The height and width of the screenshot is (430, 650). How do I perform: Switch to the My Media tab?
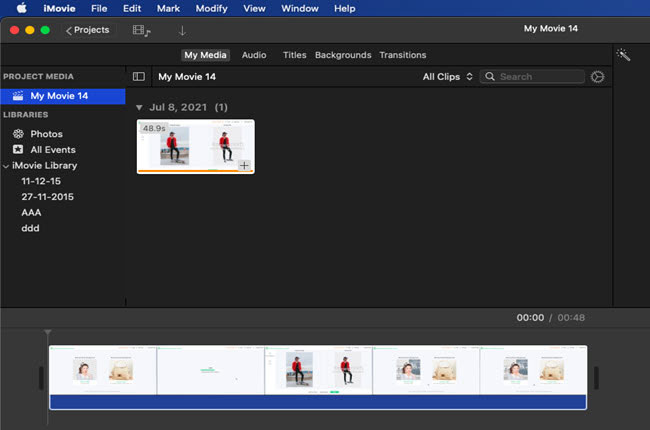[205, 55]
